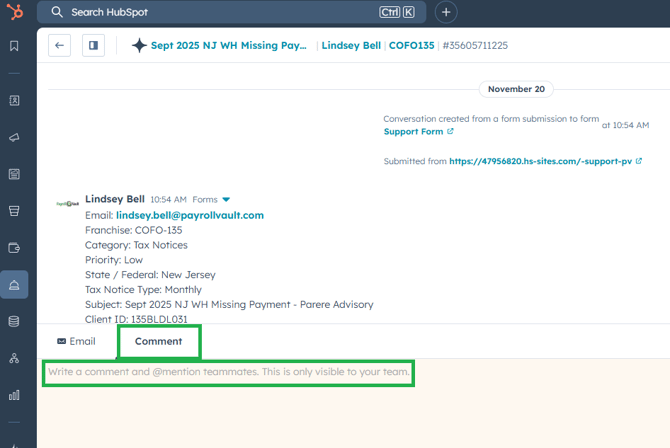Click ticket number #35605711225

(475, 45)
